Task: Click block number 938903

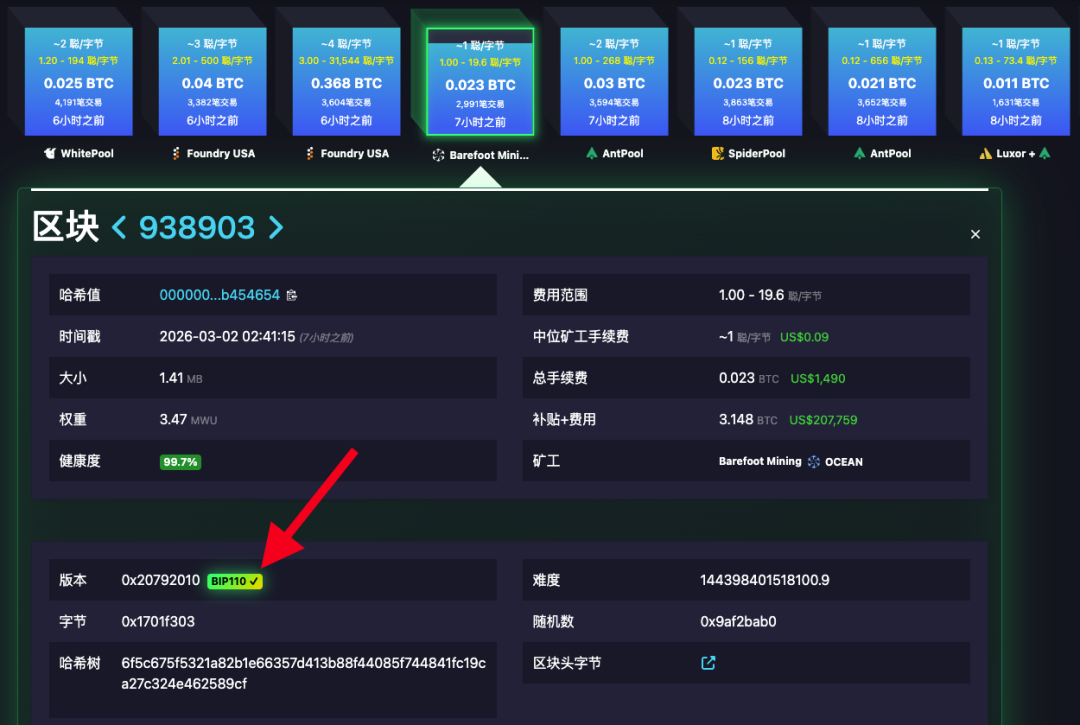Action: 197,227
